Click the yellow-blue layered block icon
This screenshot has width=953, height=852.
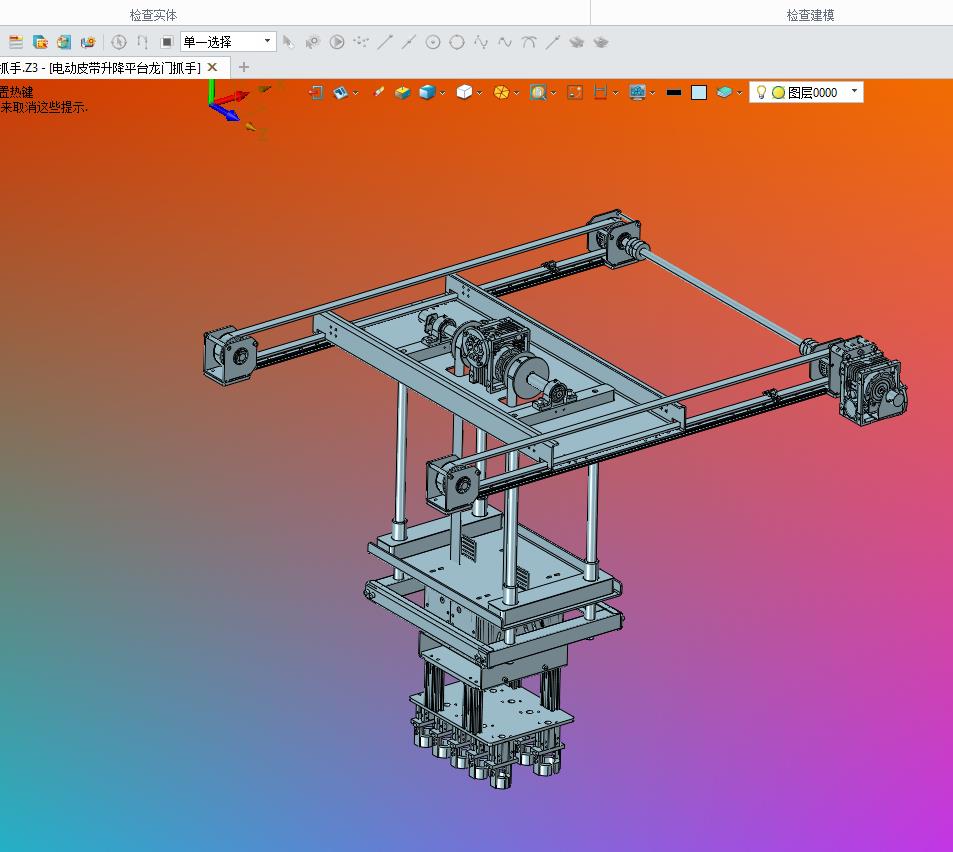point(402,92)
